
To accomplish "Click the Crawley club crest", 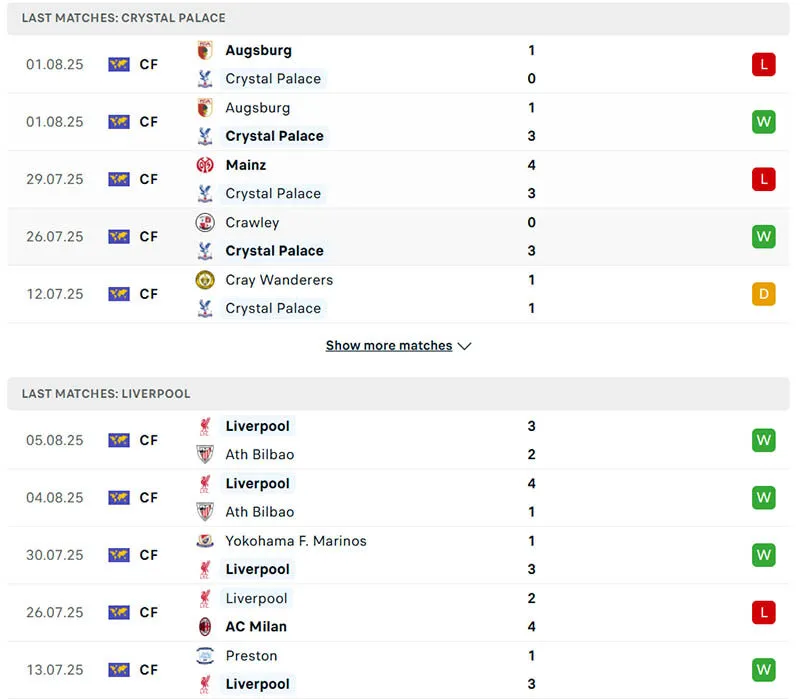I will coord(205,222).
